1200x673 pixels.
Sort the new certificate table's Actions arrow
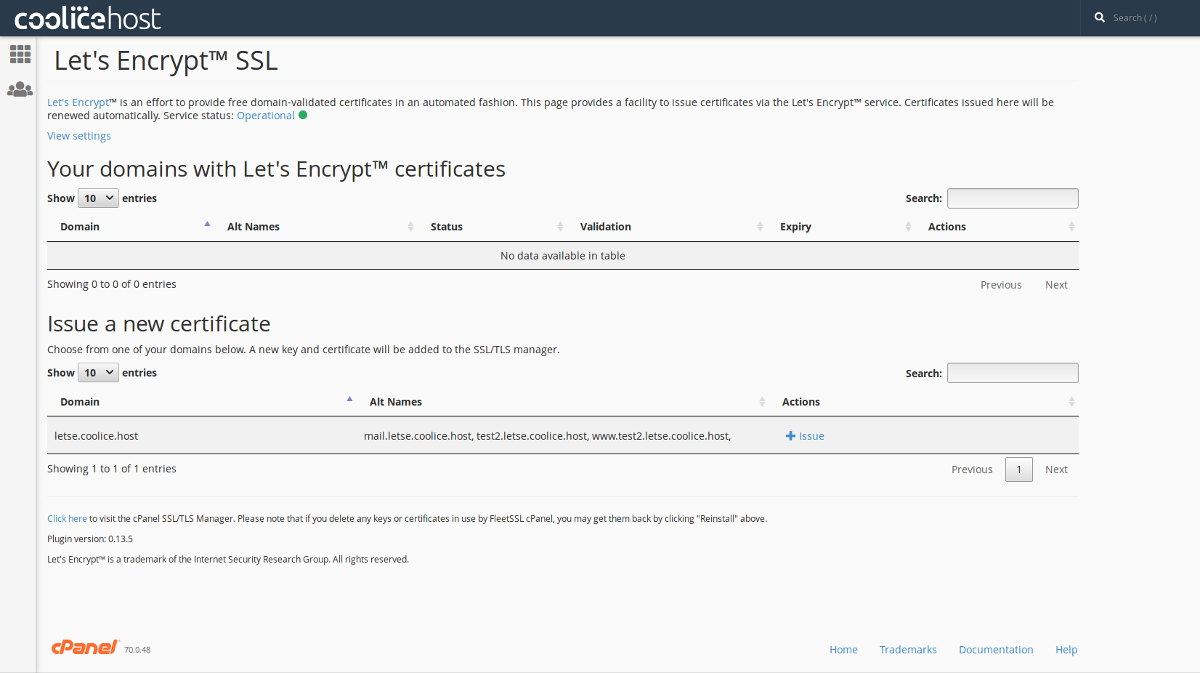(x=1072, y=402)
